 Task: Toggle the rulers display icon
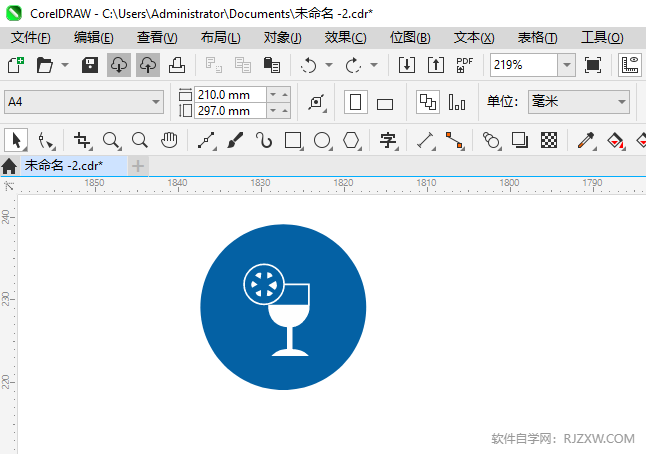pyautogui.click(x=630, y=65)
